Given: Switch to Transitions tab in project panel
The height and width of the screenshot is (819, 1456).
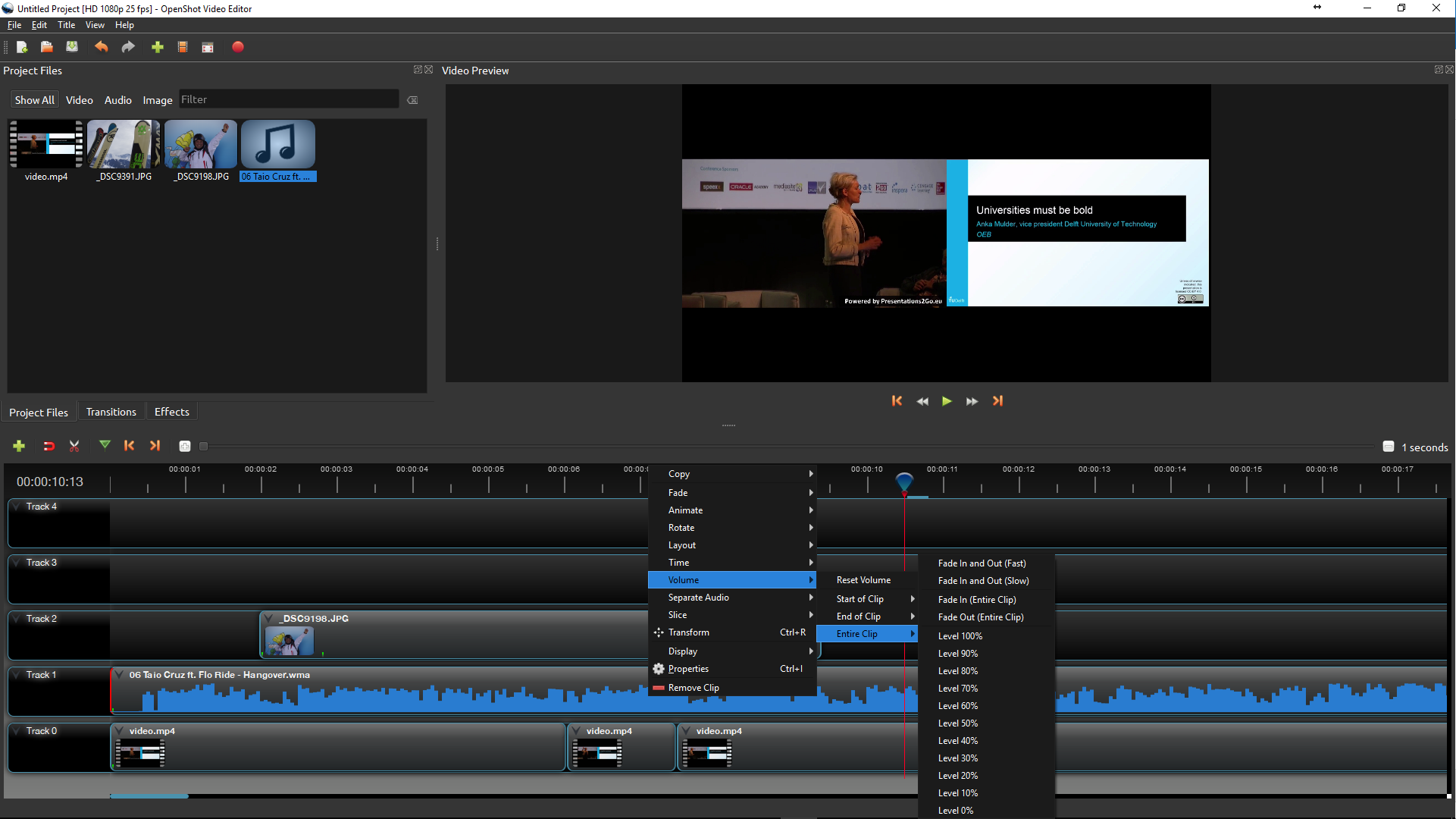Looking at the screenshot, I should point(111,411).
